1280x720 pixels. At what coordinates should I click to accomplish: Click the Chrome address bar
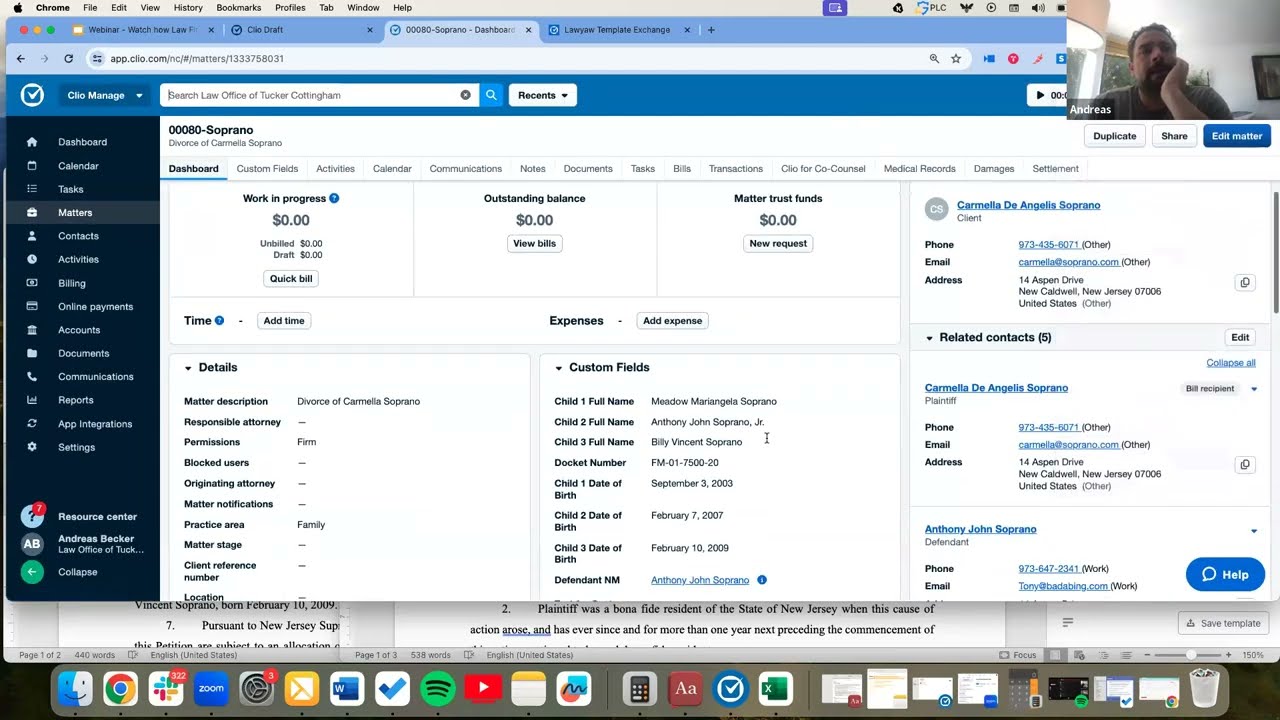(510, 59)
